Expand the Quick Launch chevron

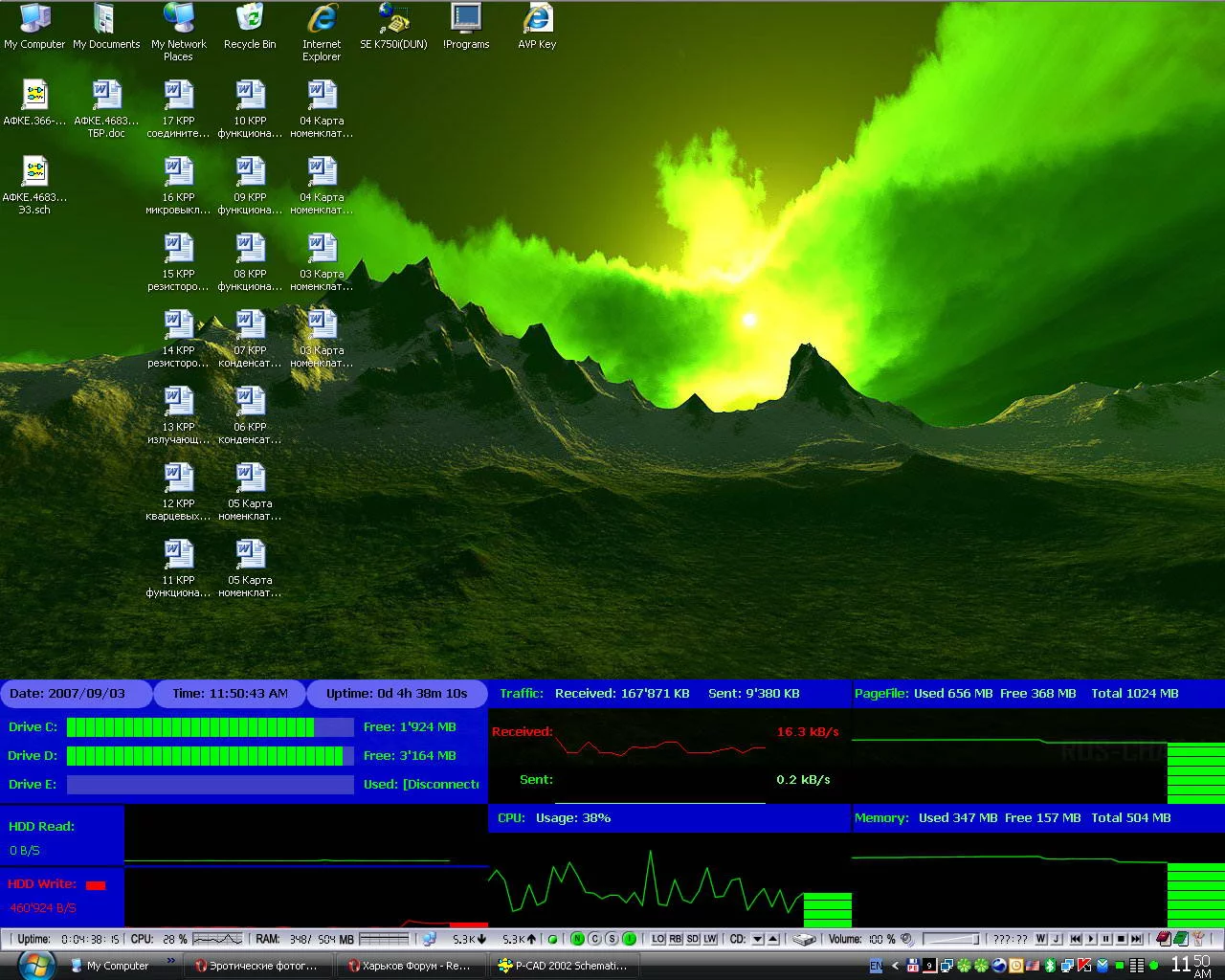(171, 960)
